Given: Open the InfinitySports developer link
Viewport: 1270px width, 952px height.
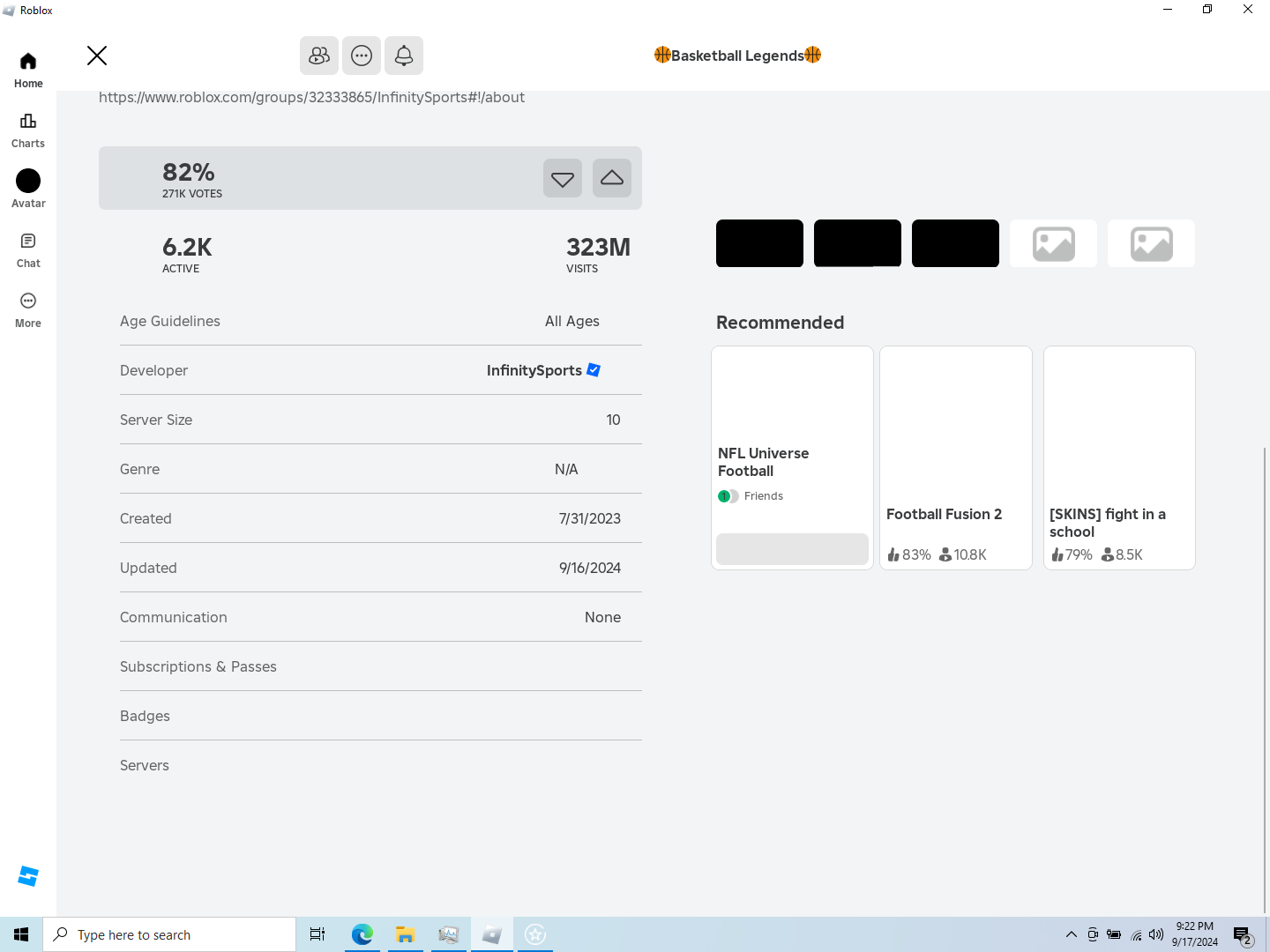Looking at the screenshot, I should pos(534,370).
